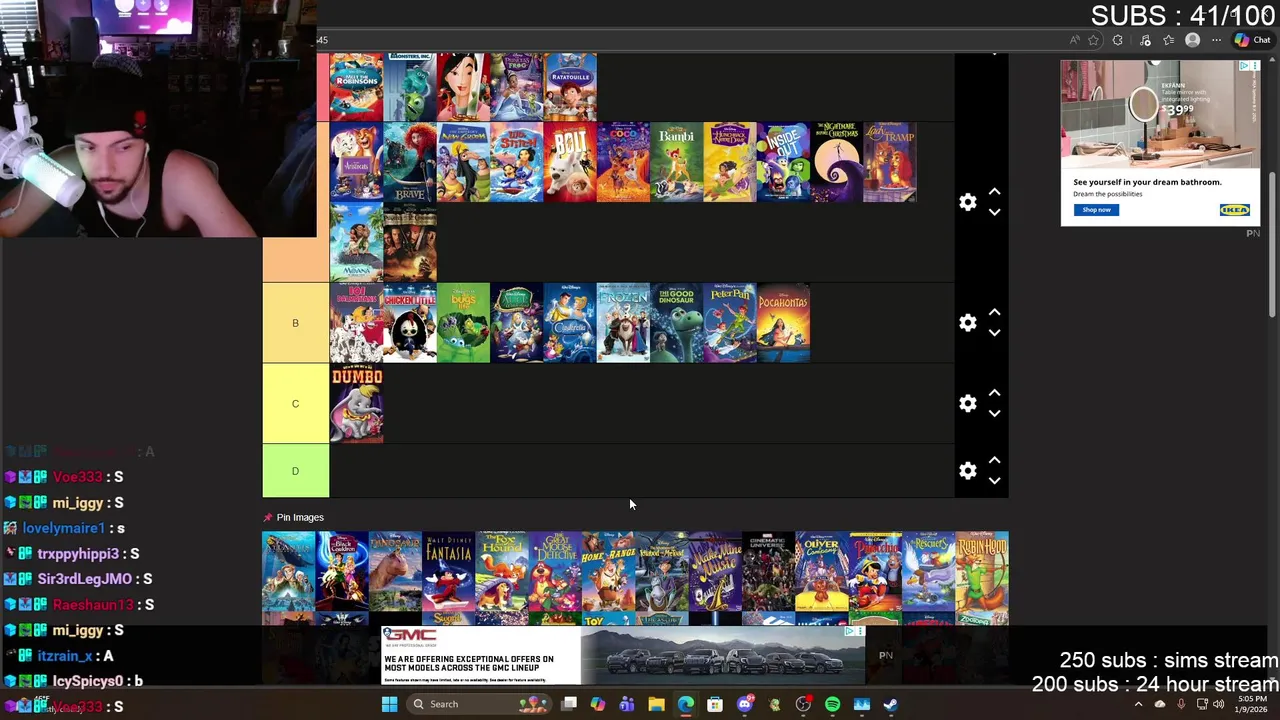Screen dimensions: 1280x720
Task: Add page to favorites with star icon
Action: click(x=1093, y=40)
